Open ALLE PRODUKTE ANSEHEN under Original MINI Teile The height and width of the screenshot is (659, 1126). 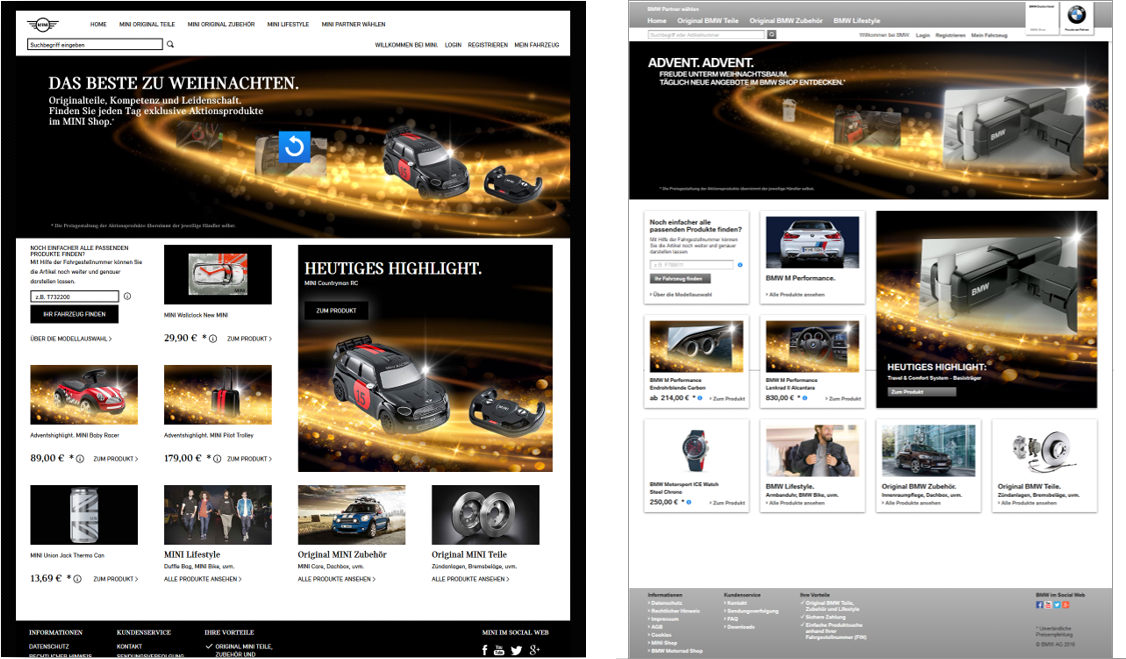470,579
